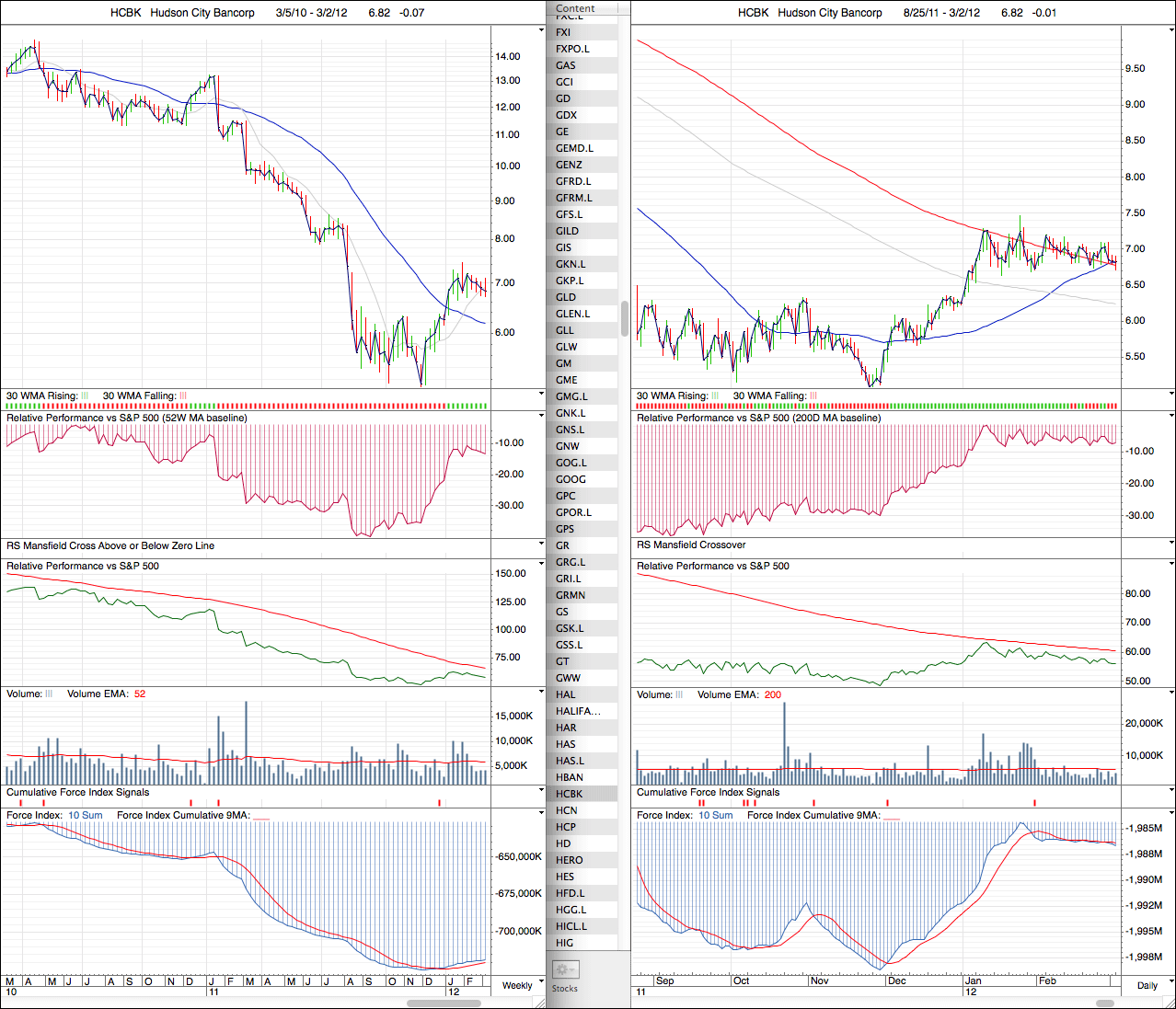Screen dimensions: 1176x1009
Task: Select the highlighted HCBK ticker
Action: pos(569,794)
